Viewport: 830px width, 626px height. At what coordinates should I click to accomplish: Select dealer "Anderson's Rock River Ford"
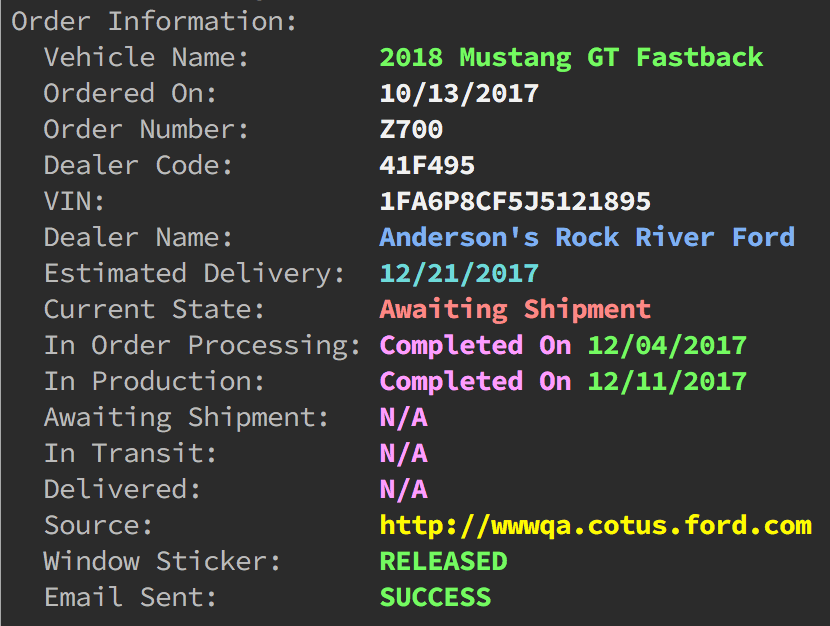588,237
